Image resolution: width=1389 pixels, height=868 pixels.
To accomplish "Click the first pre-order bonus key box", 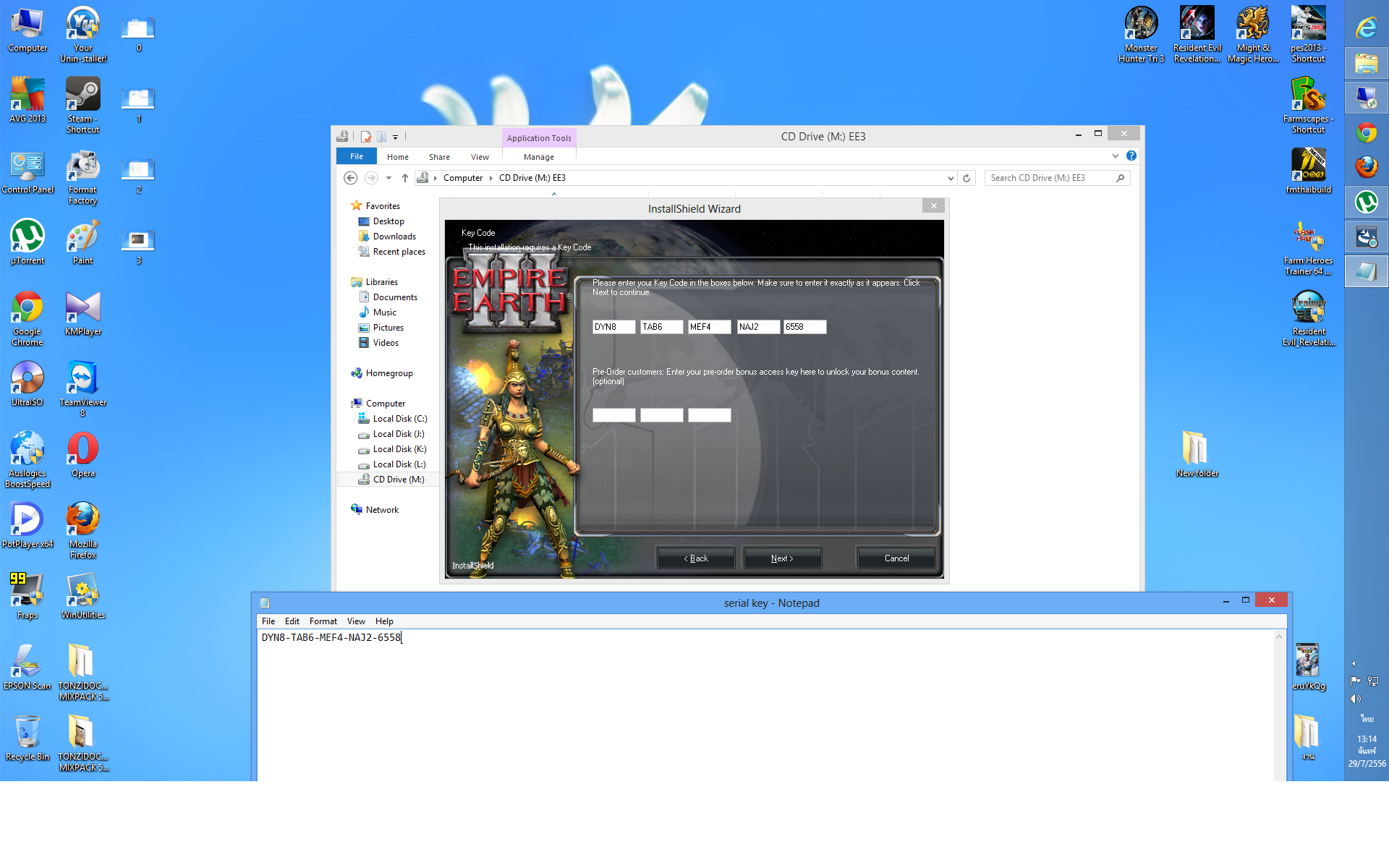I will pos(613,415).
